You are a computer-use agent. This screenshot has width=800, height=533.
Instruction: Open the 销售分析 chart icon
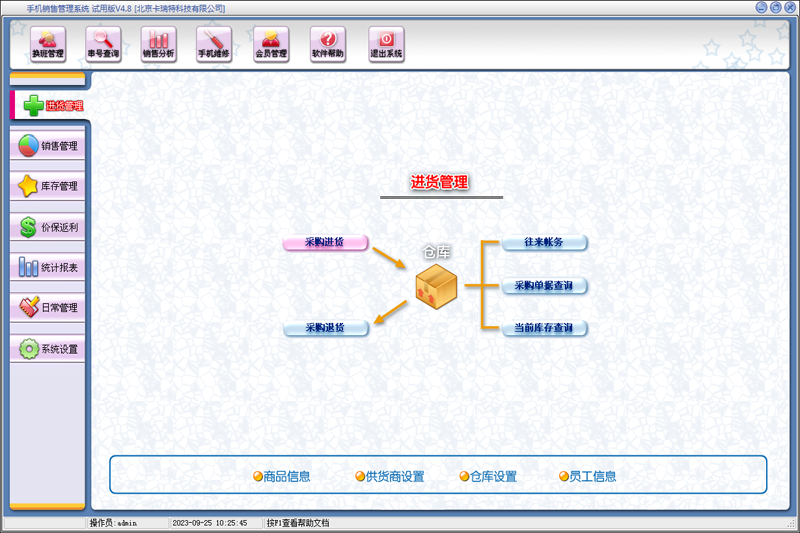pos(159,44)
